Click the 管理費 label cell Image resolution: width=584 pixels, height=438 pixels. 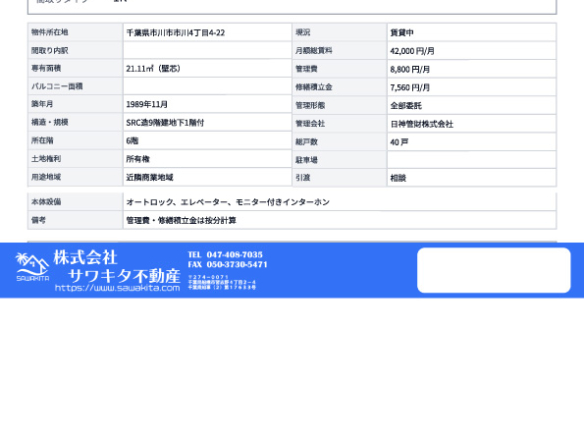pyautogui.click(x=340, y=69)
